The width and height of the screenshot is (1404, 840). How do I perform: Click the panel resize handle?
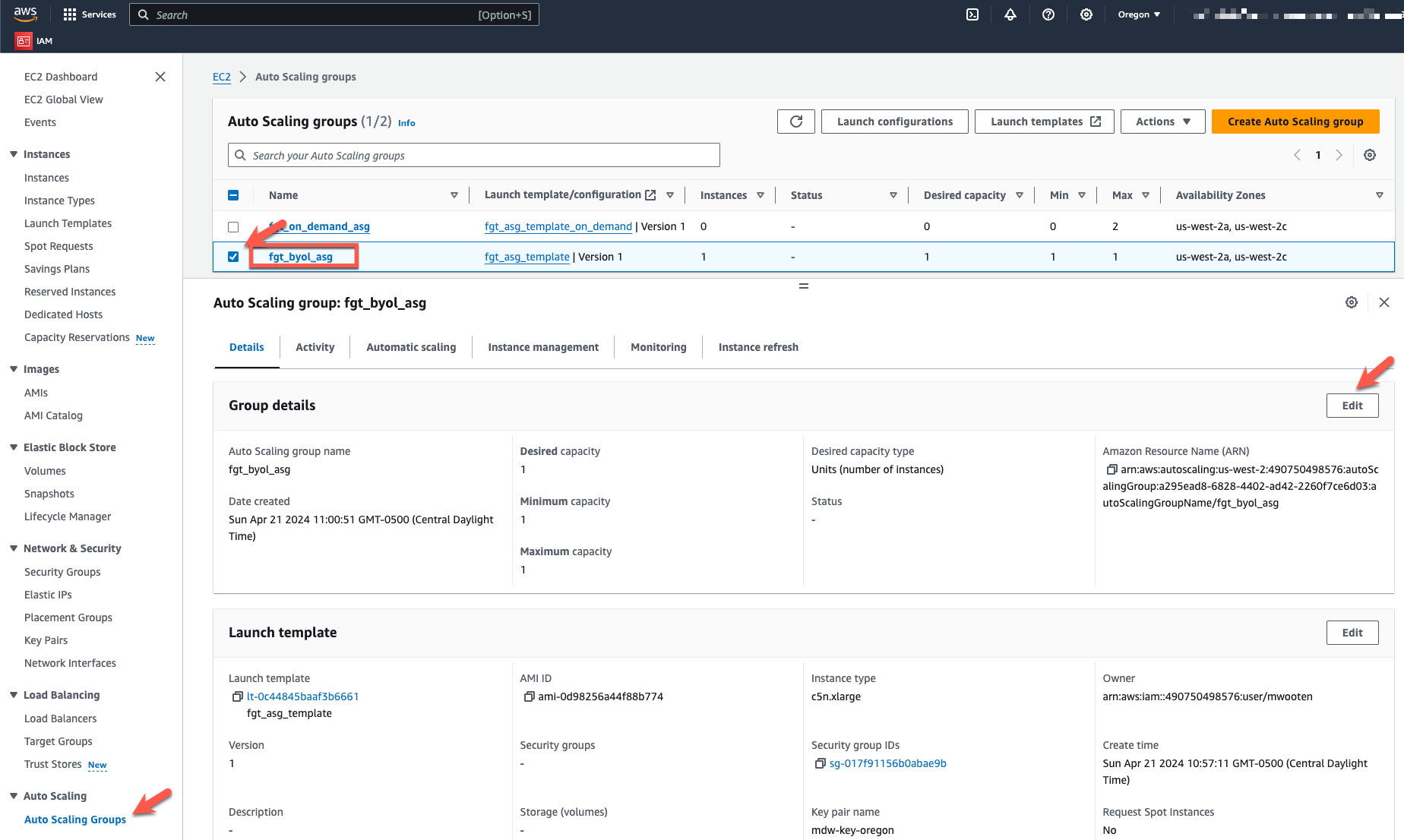pyautogui.click(x=804, y=286)
